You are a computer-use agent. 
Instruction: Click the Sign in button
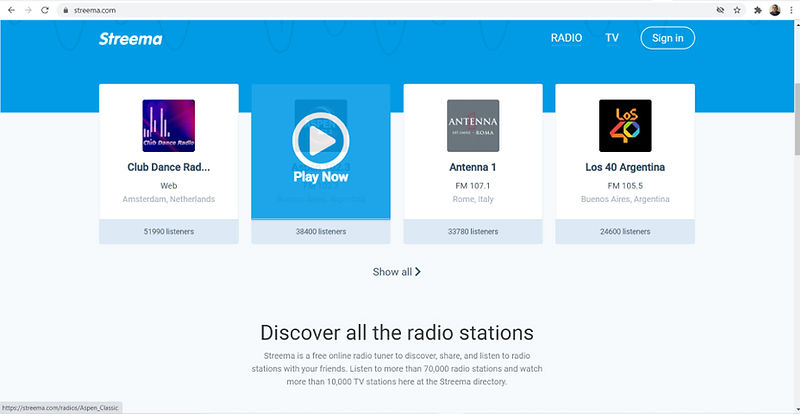(x=667, y=38)
